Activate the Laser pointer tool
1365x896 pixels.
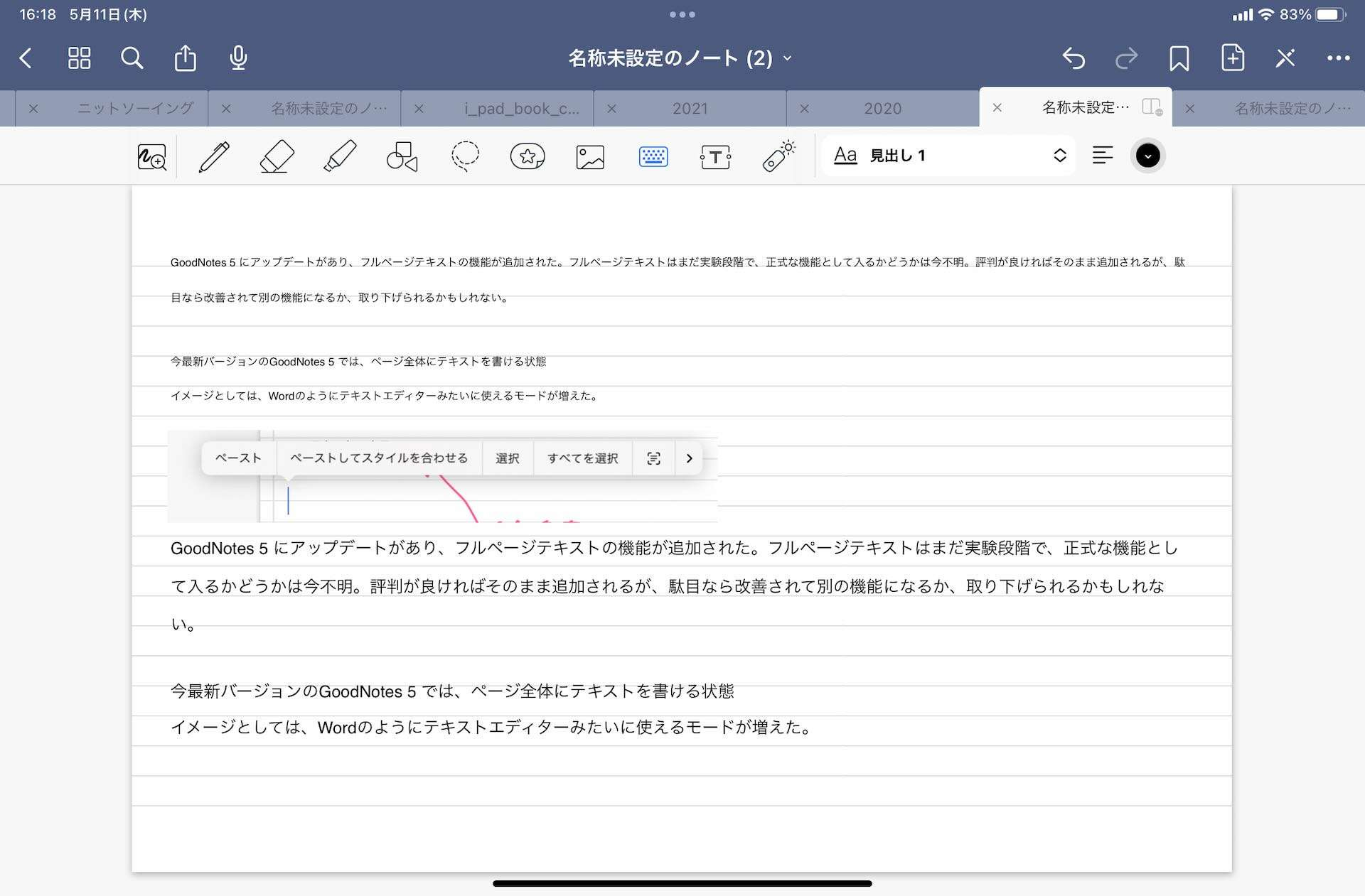(x=778, y=156)
